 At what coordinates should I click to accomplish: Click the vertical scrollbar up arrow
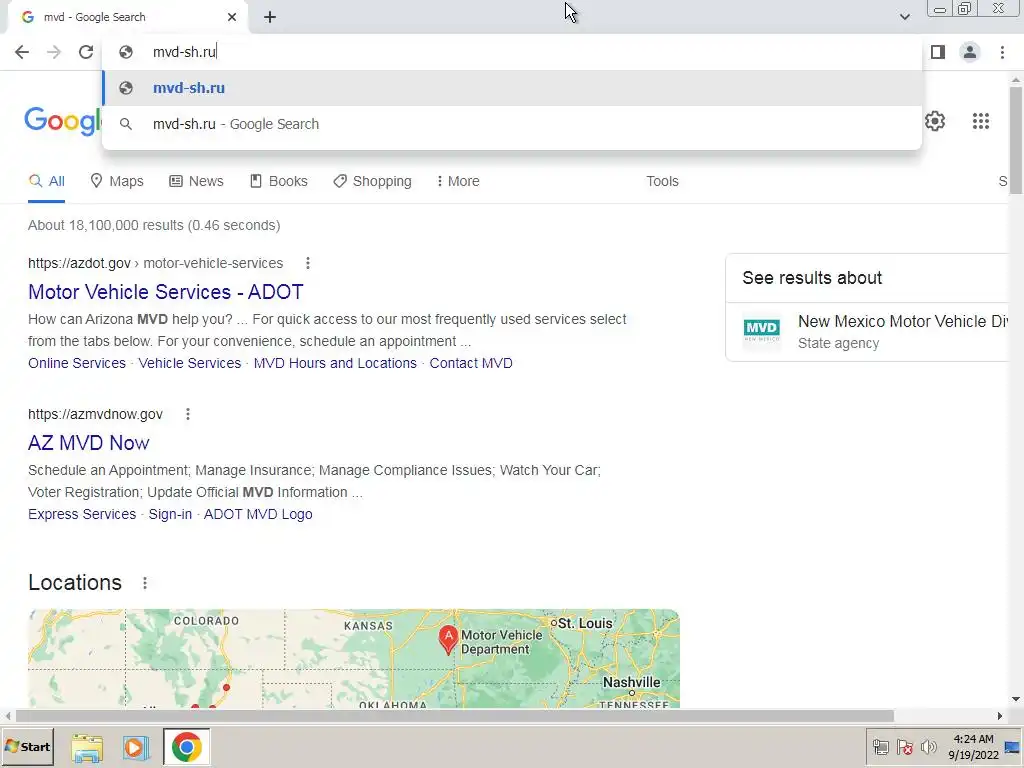click(x=1016, y=80)
